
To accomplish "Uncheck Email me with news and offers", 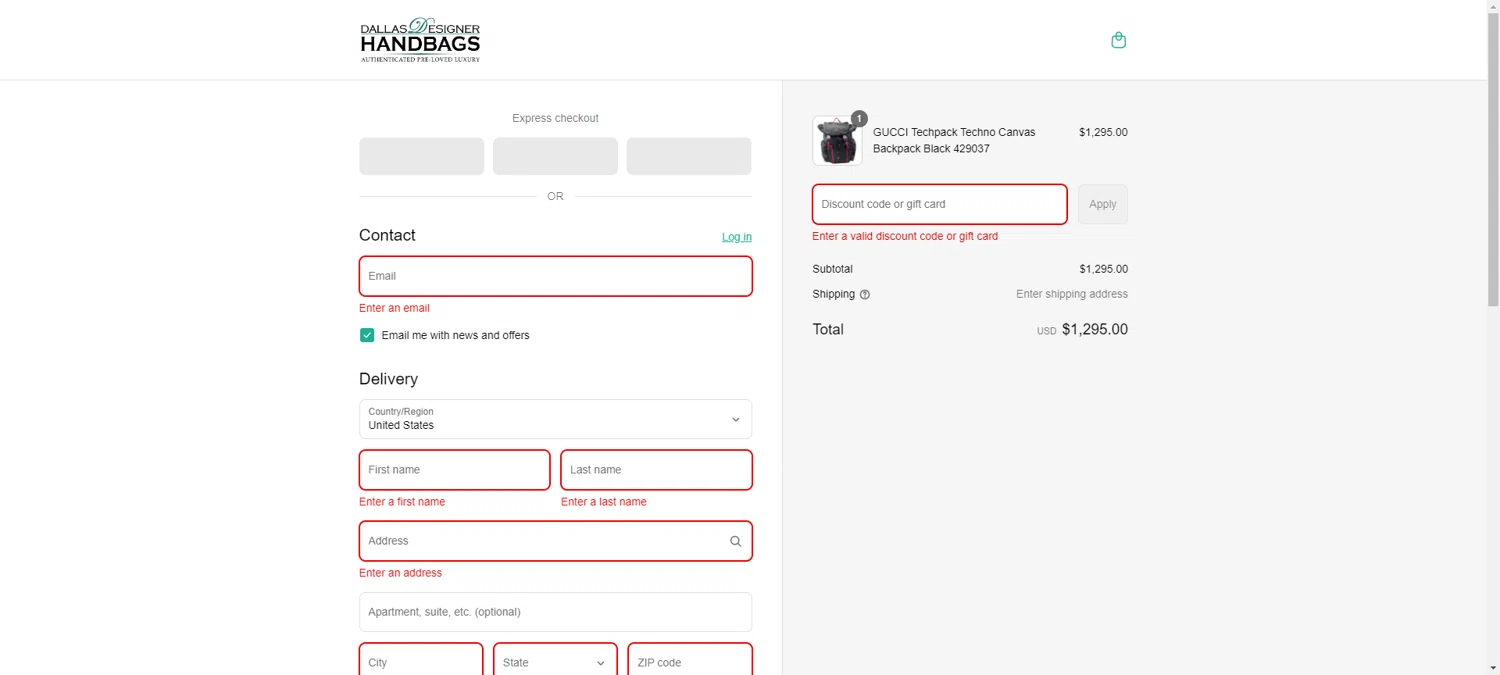I will click(367, 335).
